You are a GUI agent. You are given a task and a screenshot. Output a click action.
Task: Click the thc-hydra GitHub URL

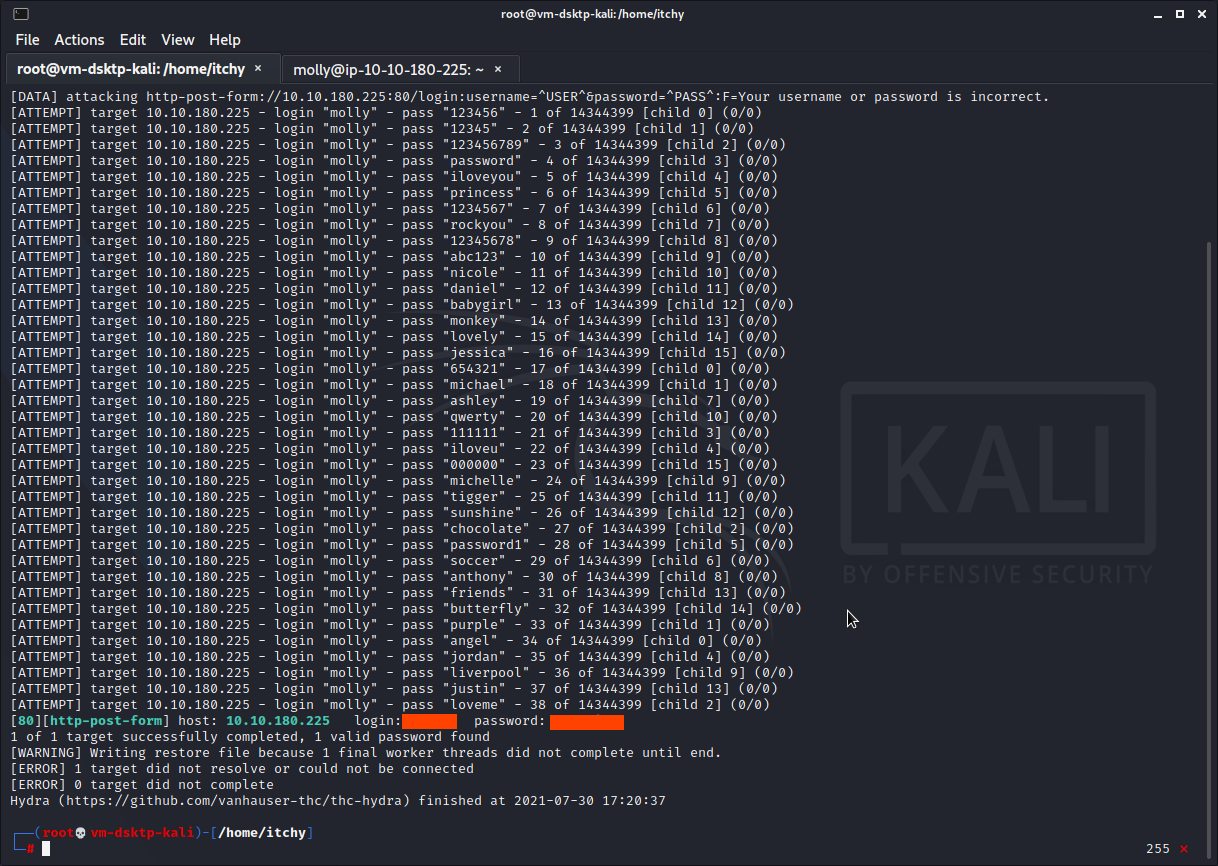point(234,801)
